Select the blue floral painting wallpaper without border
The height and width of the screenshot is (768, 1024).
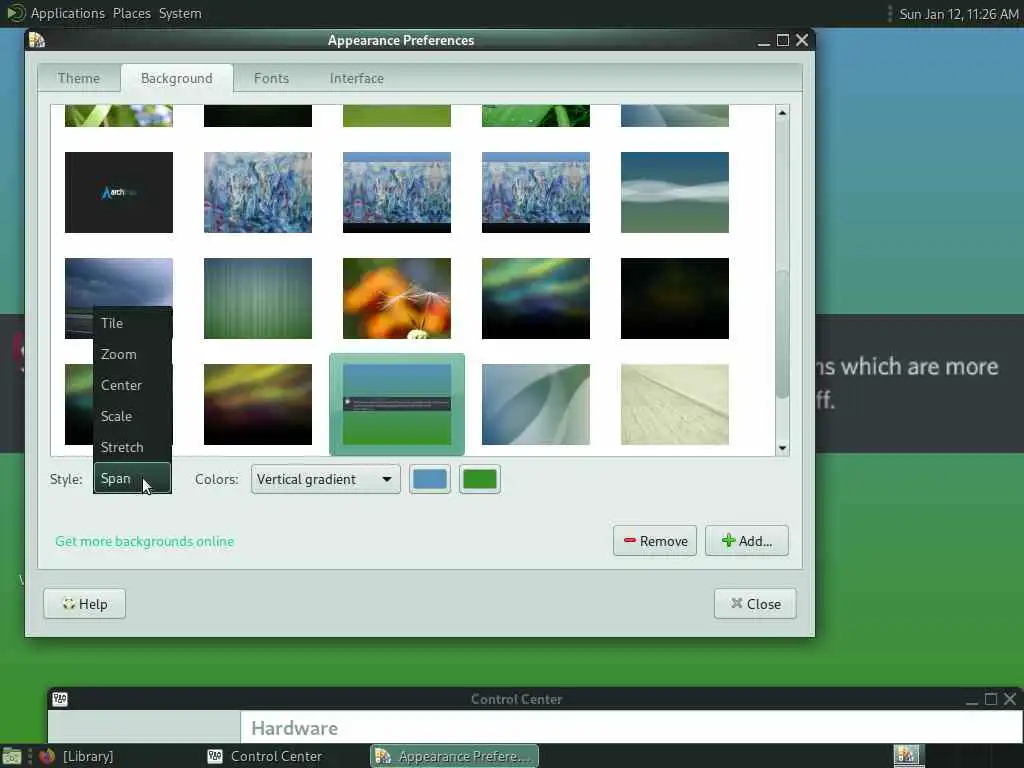[258, 192]
